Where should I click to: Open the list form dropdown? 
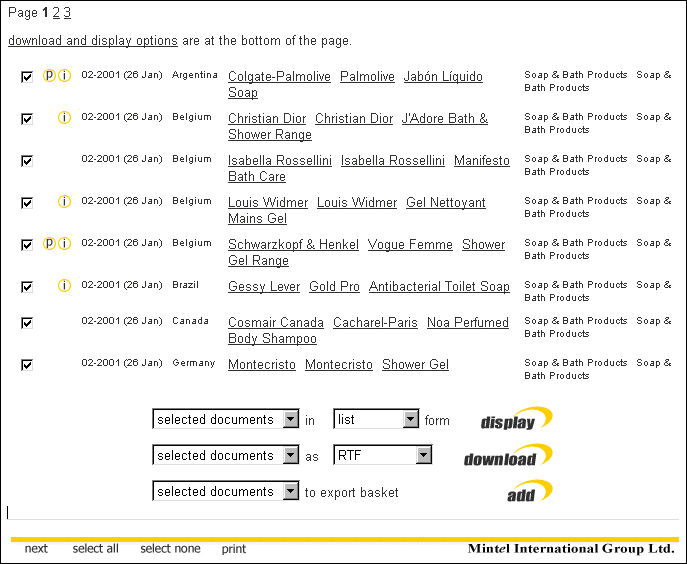coord(376,419)
